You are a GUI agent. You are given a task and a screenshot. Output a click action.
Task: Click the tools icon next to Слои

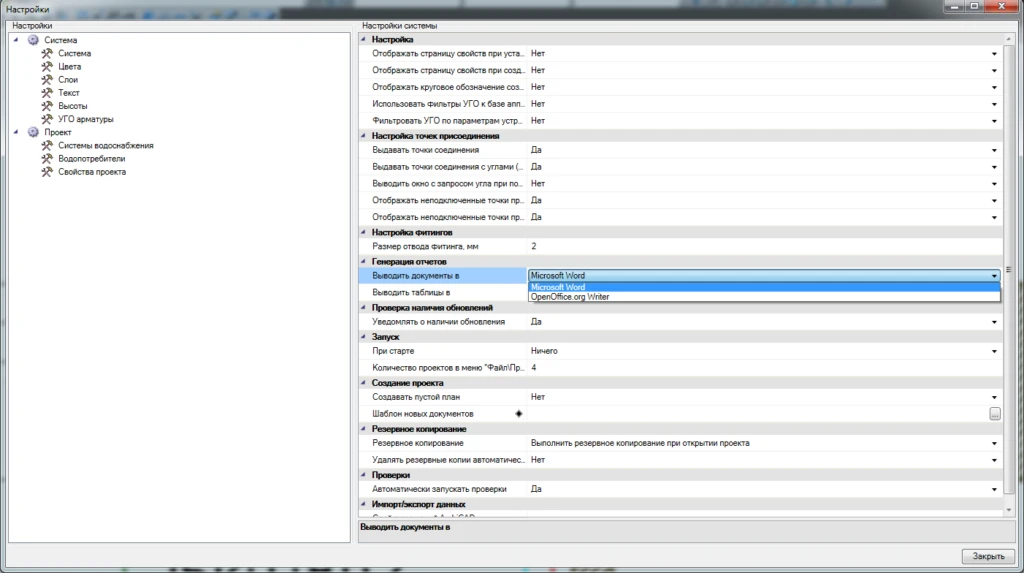point(47,80)
